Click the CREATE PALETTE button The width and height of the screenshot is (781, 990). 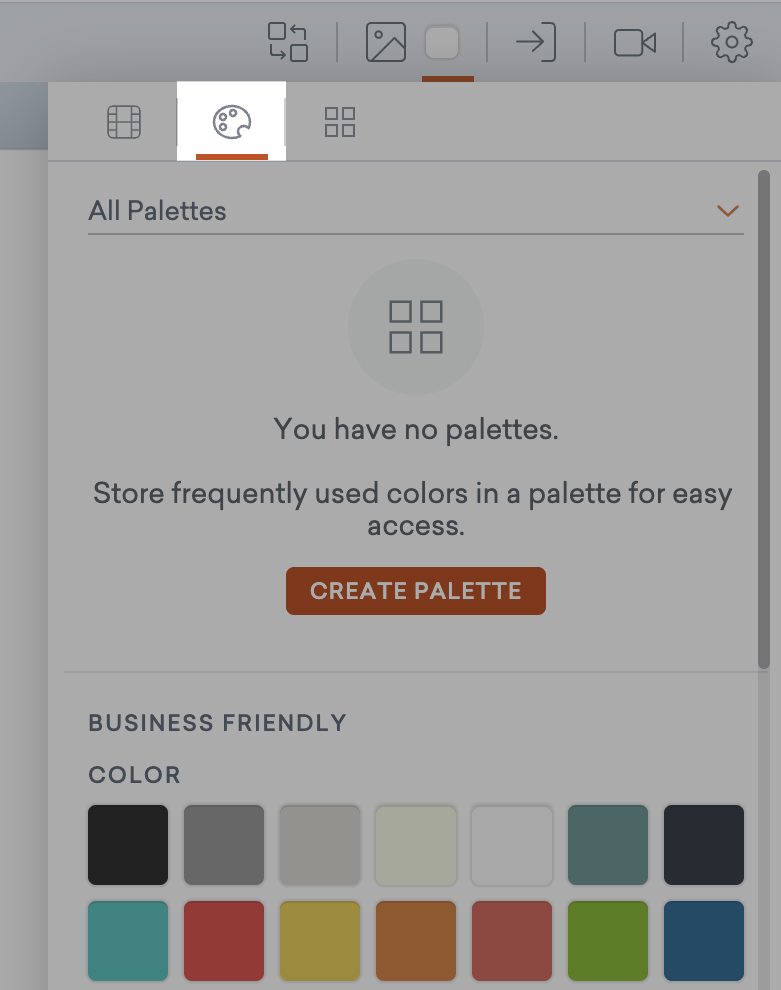click(x=415, y=591)
